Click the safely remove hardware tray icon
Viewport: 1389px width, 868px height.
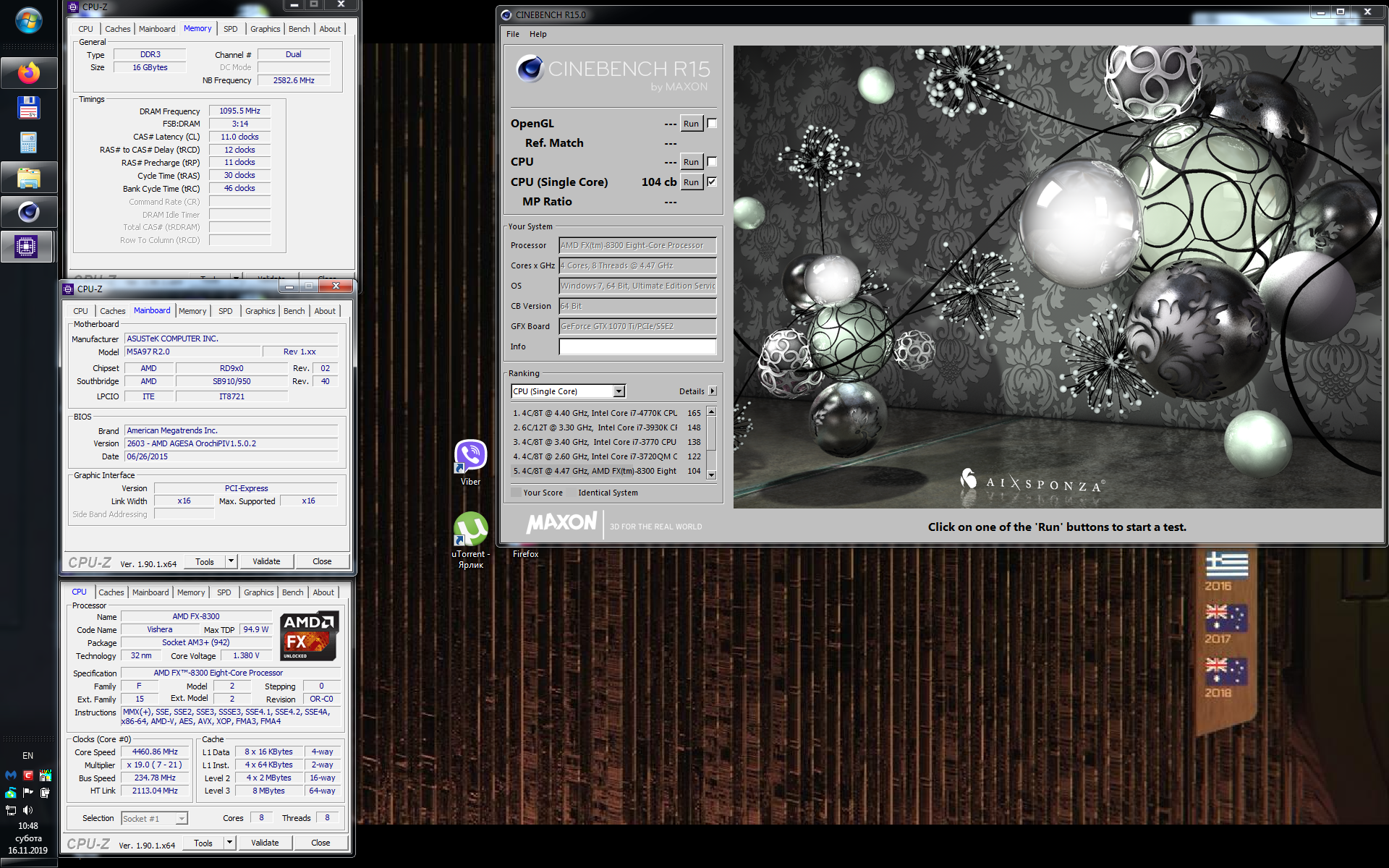point(46,793)
